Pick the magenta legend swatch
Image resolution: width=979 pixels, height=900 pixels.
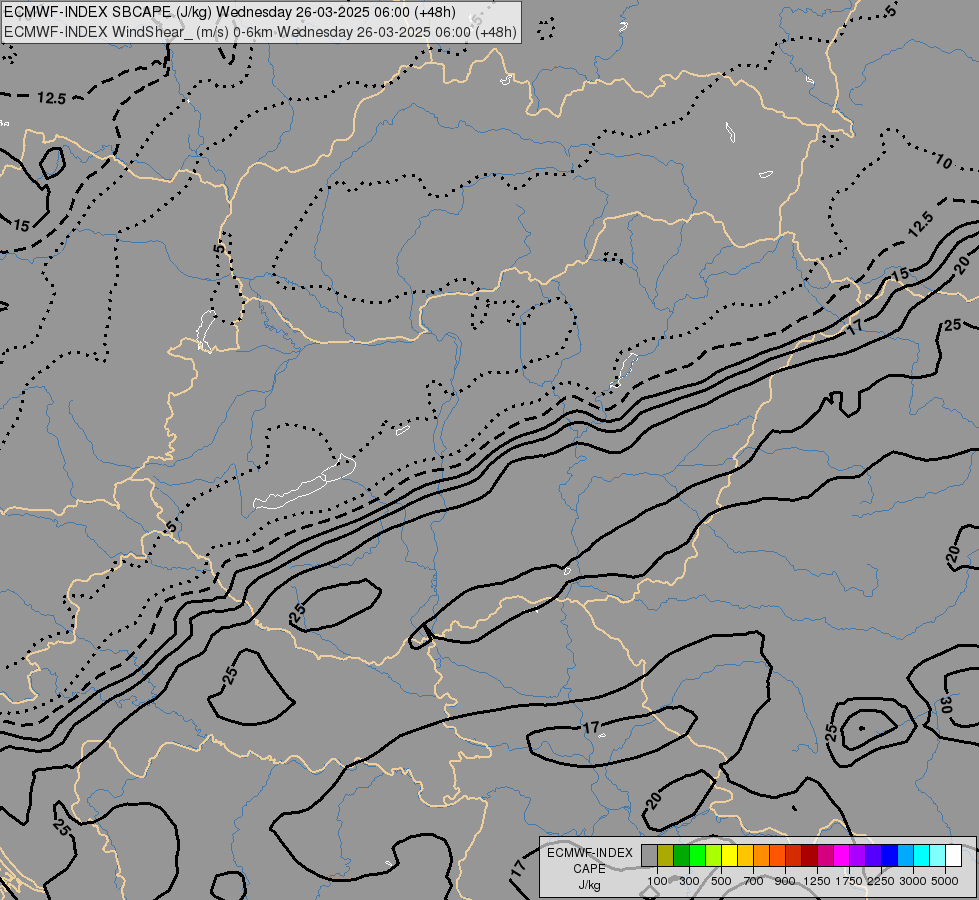tap(841, 856)
